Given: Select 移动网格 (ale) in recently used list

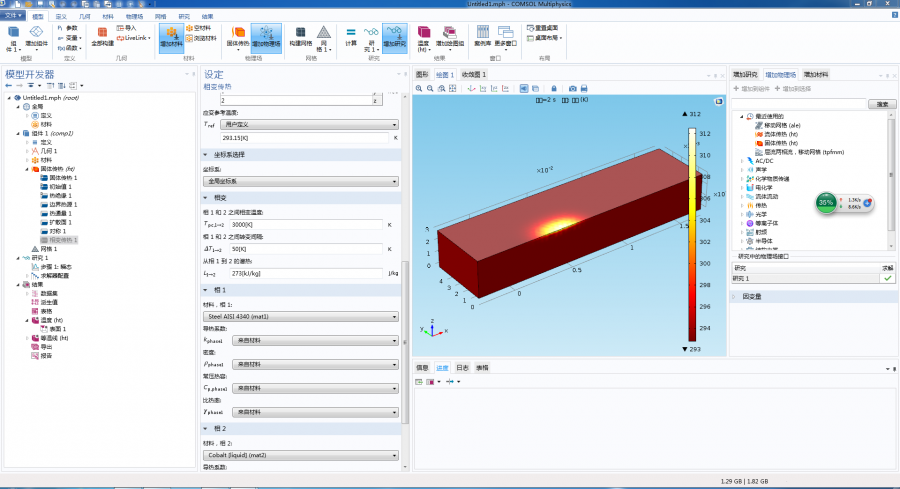Looking at the screenshot, I should (778, 125).
